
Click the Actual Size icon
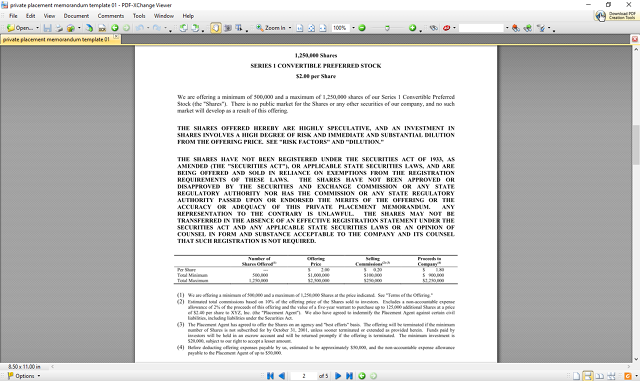point(300,28)
